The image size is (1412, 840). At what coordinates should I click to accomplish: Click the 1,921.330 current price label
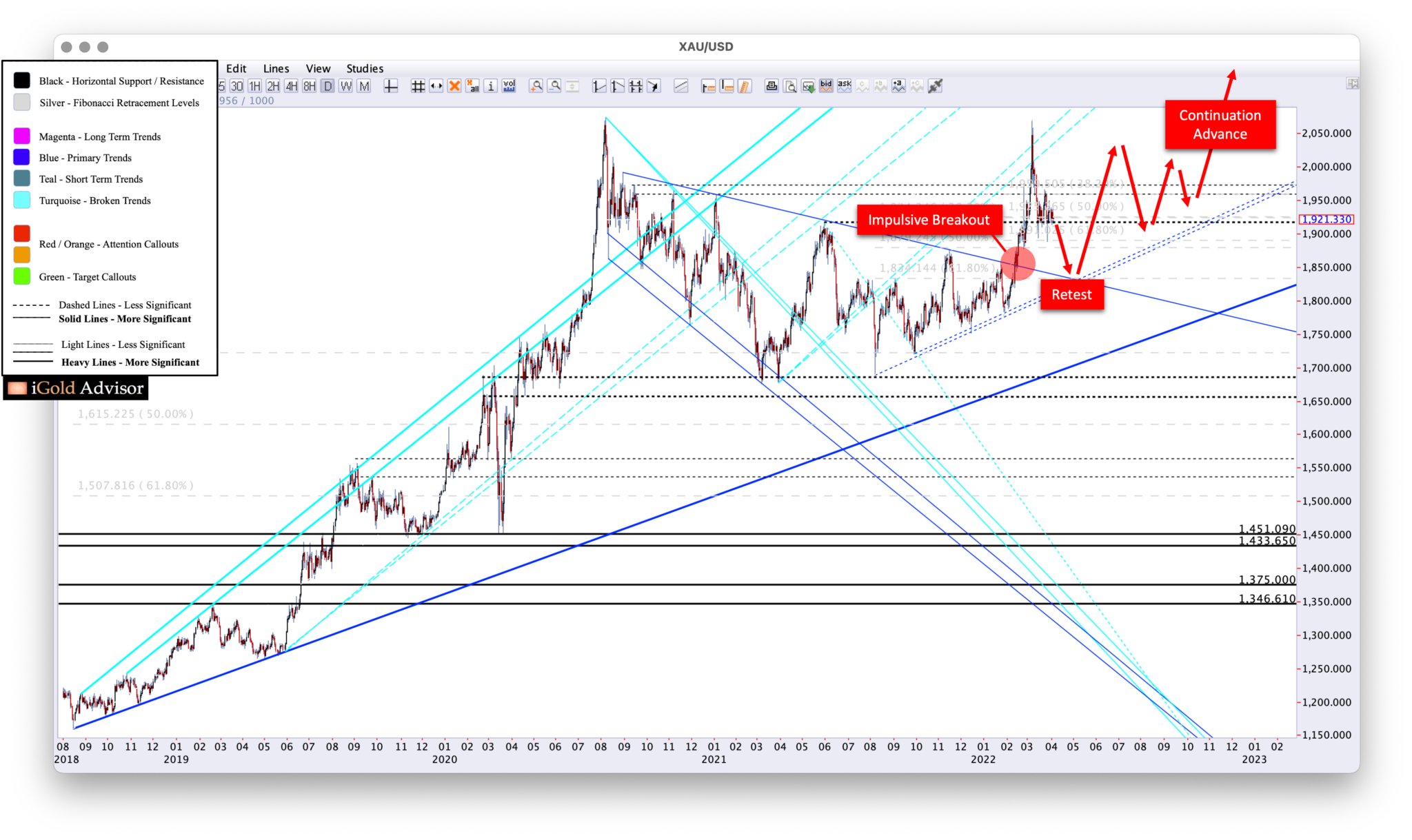point(1327,219)
